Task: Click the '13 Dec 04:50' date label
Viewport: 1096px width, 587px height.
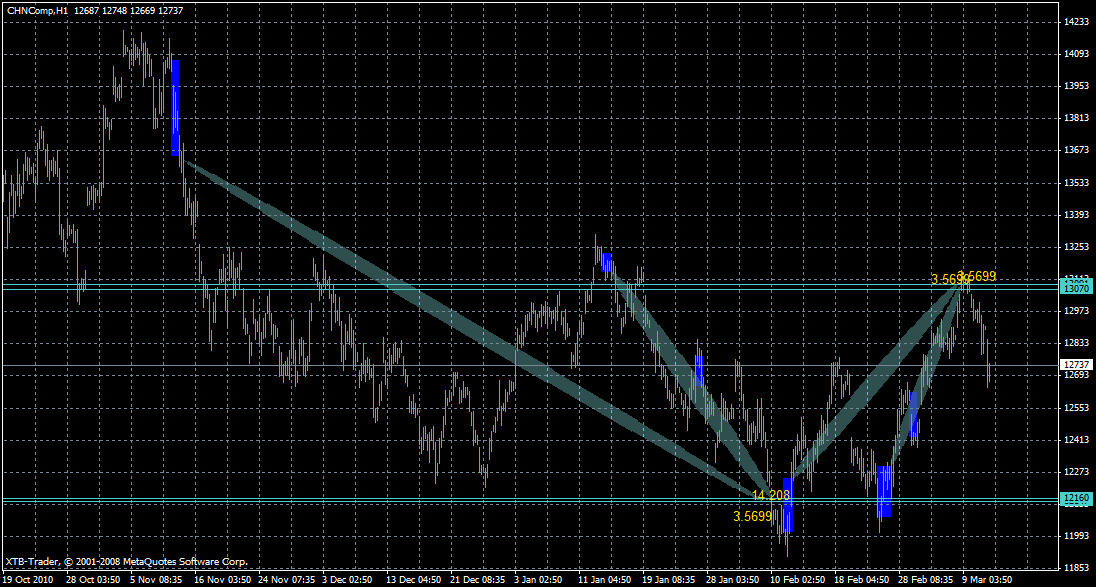Action: click(414, 580)
